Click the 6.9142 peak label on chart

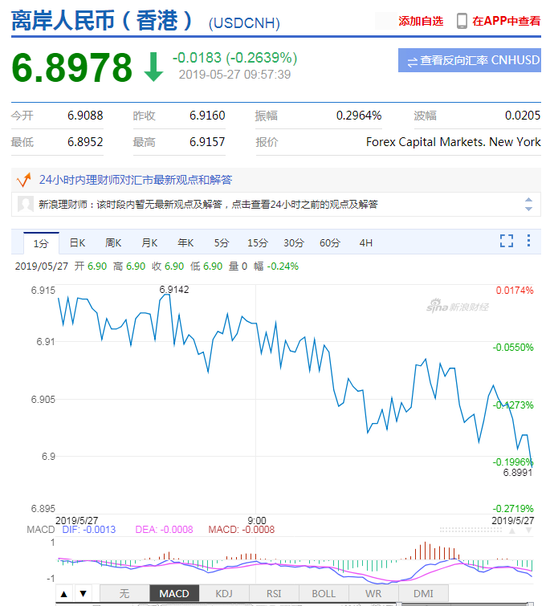(174, 289)
